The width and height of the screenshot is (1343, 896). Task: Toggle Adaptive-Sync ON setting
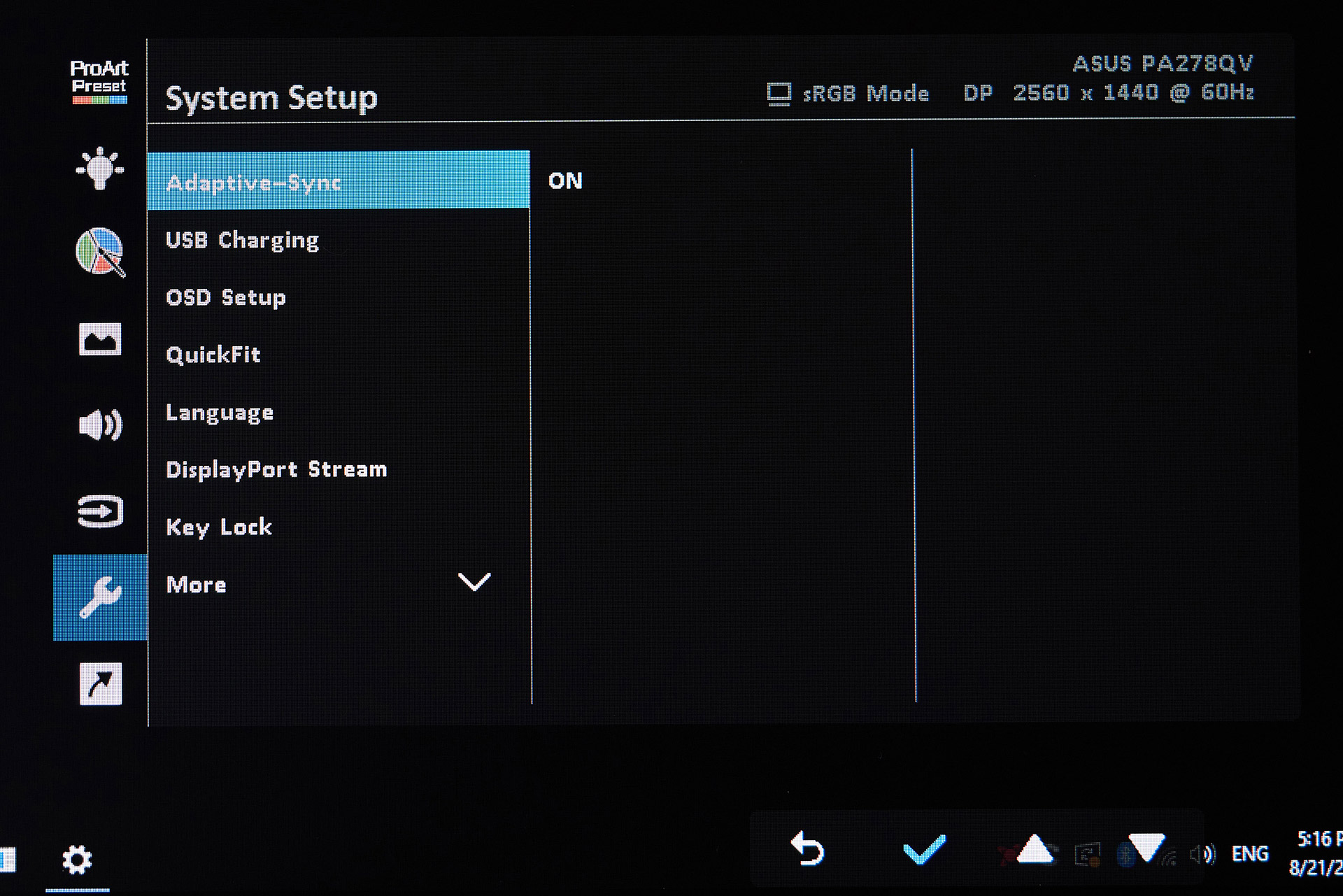click(567, 181)
